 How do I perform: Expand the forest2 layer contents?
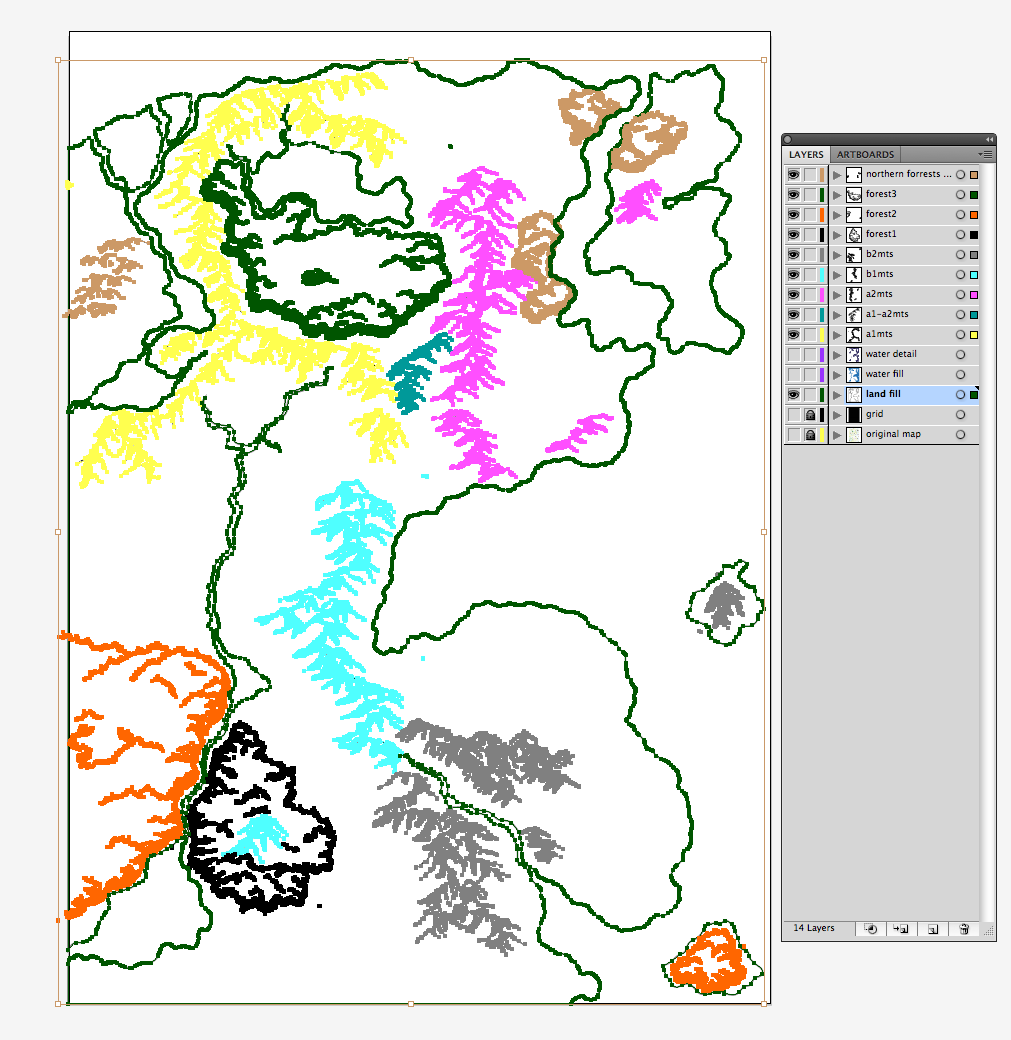click(x=837, y=215)
